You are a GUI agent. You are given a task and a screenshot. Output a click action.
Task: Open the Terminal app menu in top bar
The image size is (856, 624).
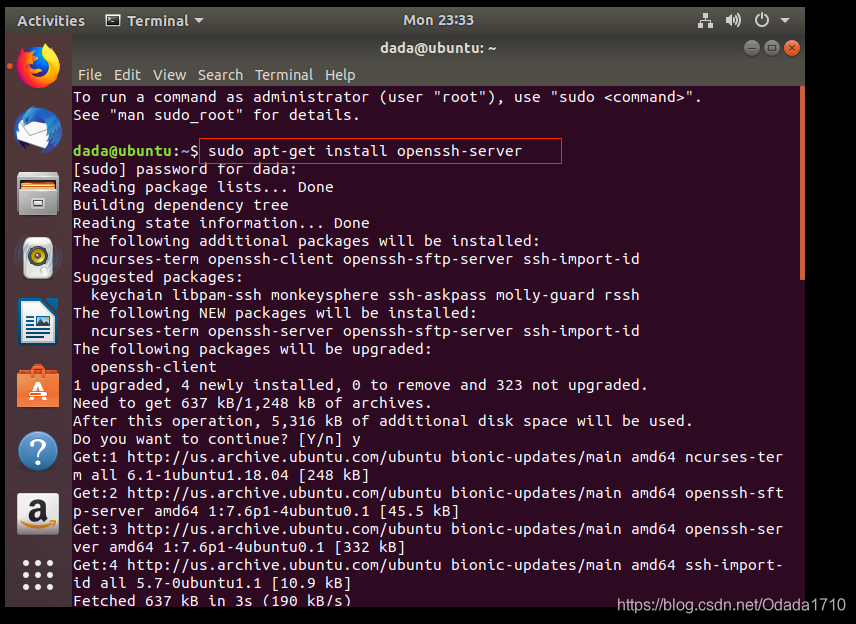[154, 21]
